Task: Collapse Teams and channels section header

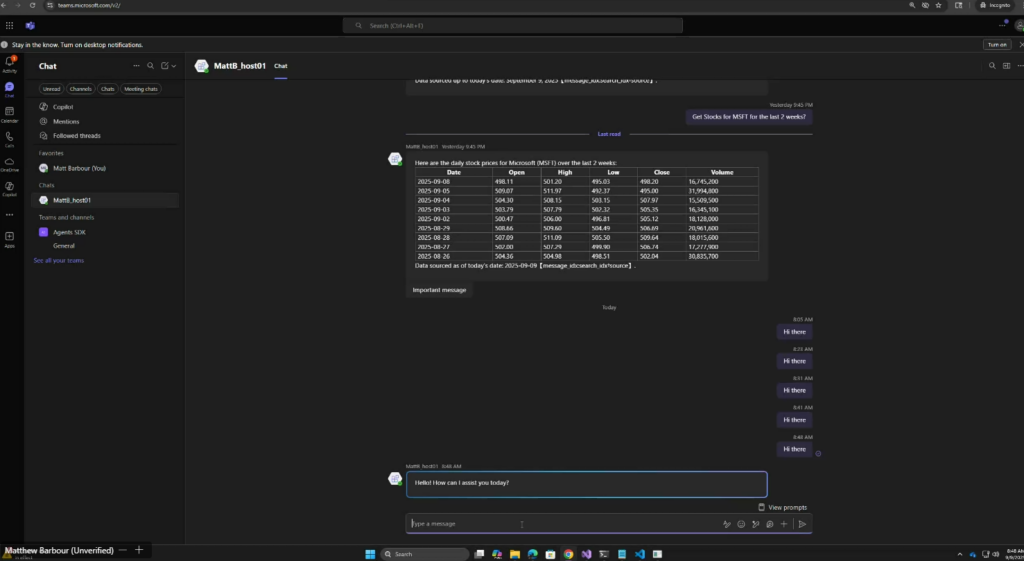Action: 66,217
